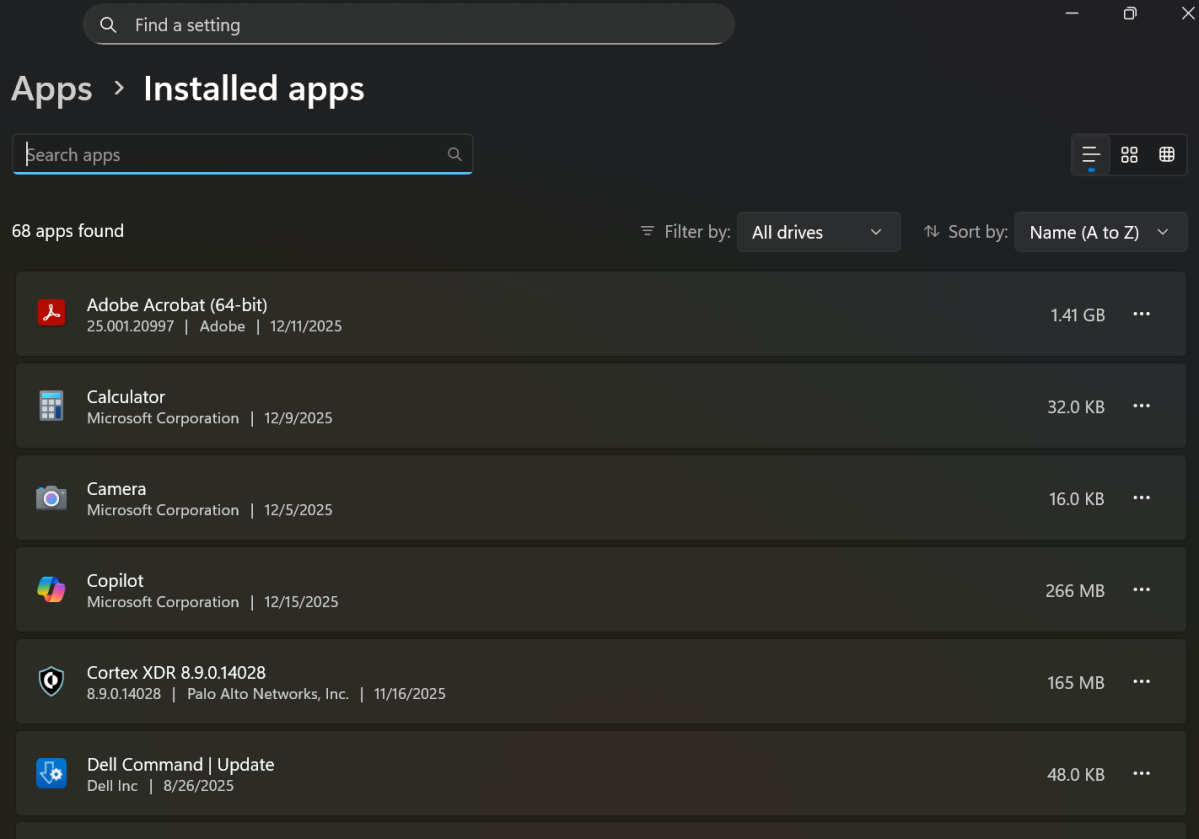Open more options for Cortex XDR
Viewport: 1199px width, 839px height.
pyautogui.click(x=1141, y=682)
